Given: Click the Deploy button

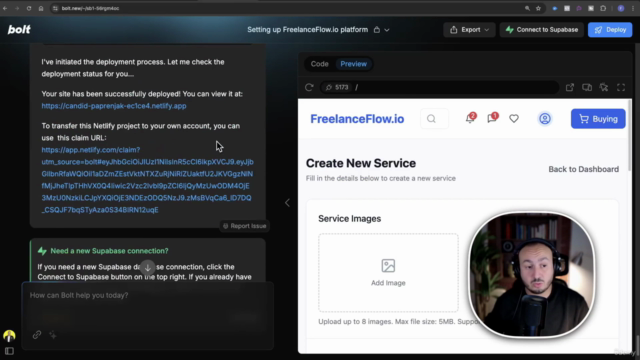Looking at the screenshot, I should [x=610, y=30].
